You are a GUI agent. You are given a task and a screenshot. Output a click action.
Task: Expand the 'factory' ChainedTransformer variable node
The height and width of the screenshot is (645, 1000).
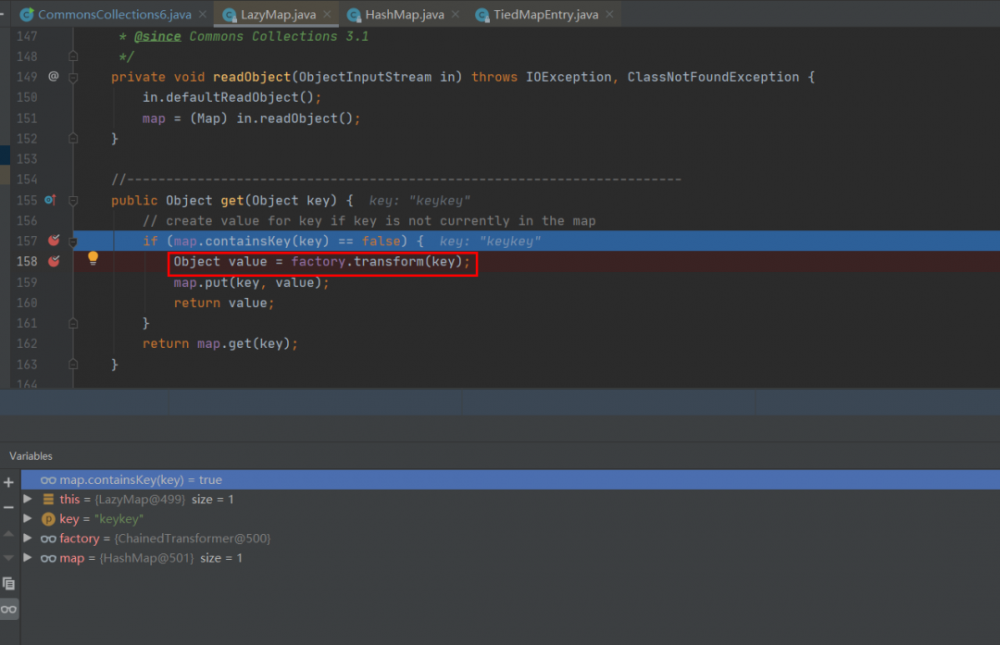[x=28, y=538]
